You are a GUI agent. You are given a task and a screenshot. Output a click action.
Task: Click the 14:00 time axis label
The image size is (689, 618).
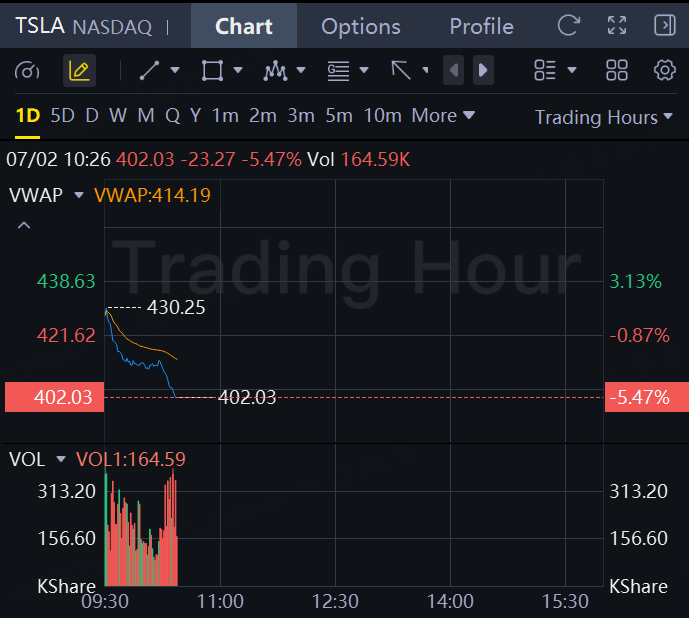pos(450,601)
